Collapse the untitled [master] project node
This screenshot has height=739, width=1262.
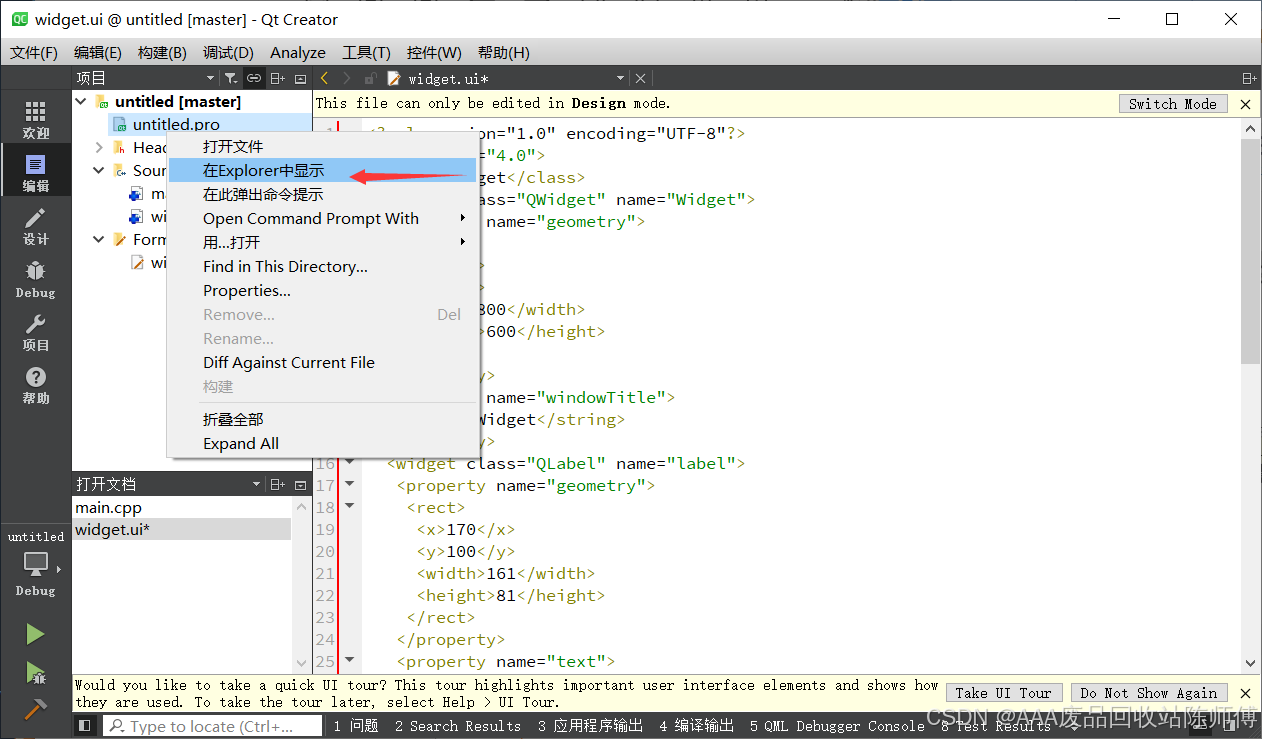(x=81, y=101)
